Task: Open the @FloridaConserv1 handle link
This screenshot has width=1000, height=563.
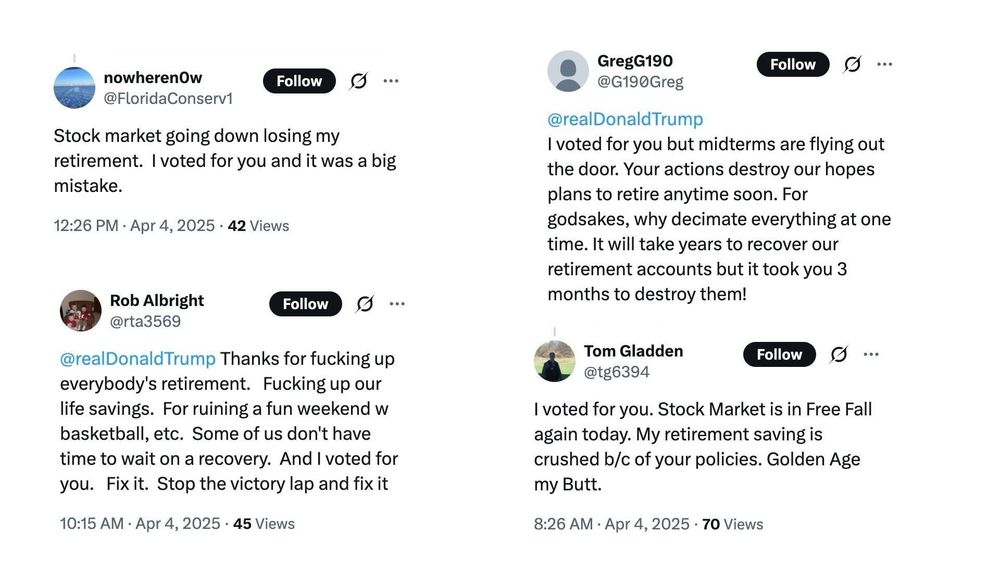Action: tap(168, 98)
